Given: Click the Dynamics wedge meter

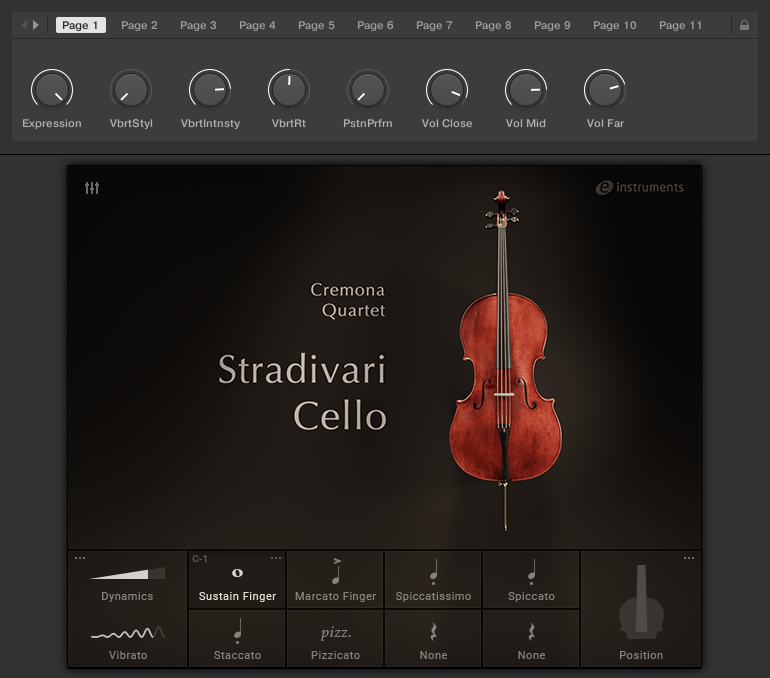Looking at the screenshot, I should 128,573.
